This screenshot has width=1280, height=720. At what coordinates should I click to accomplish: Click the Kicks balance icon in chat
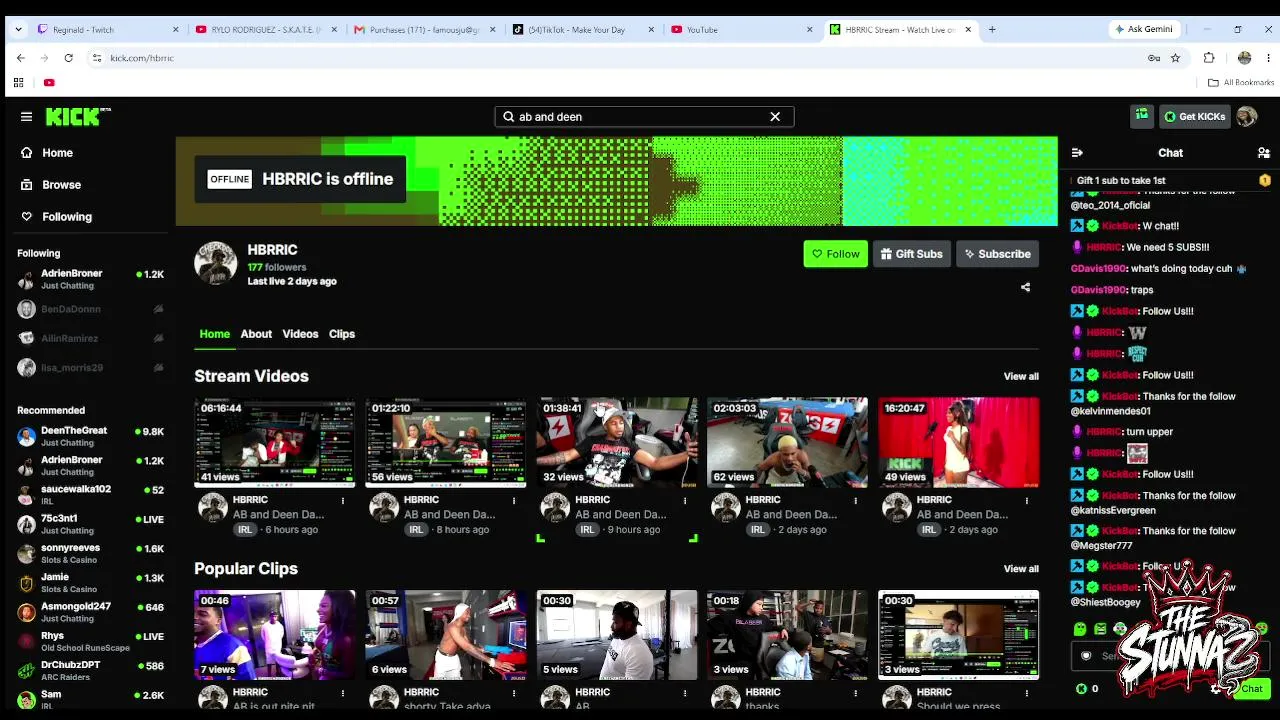tap(1081, 689)
